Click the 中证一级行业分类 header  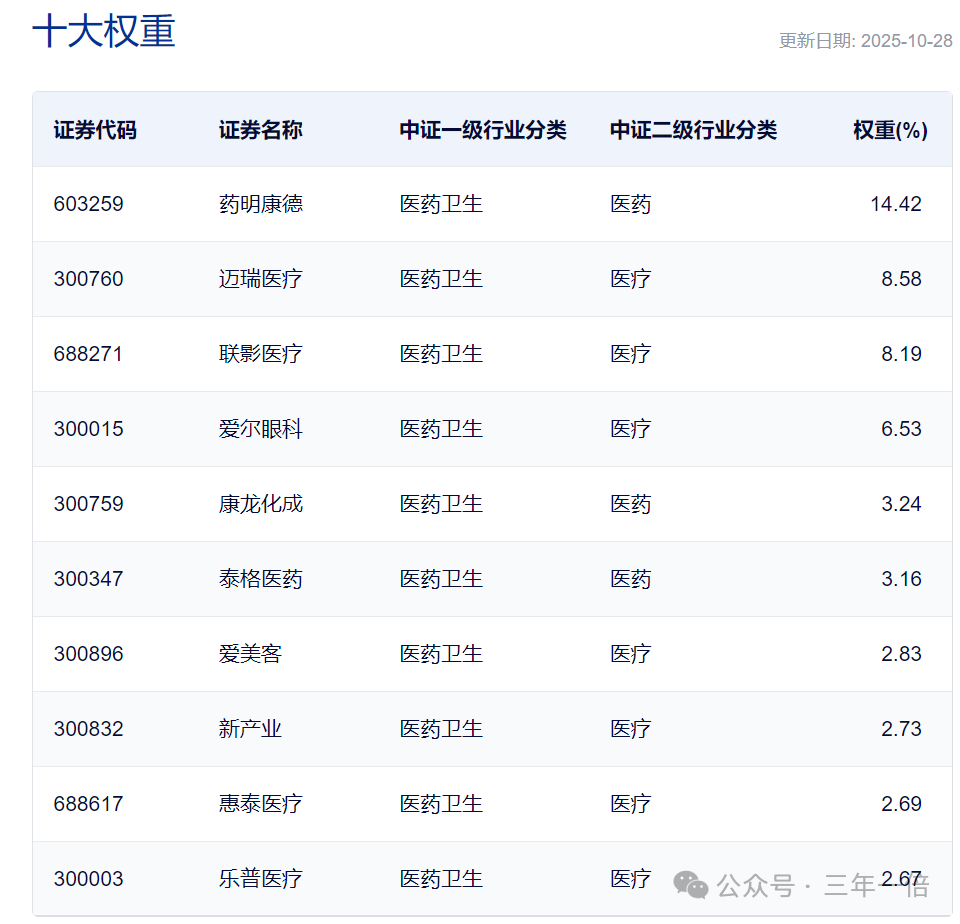[482, 130]
